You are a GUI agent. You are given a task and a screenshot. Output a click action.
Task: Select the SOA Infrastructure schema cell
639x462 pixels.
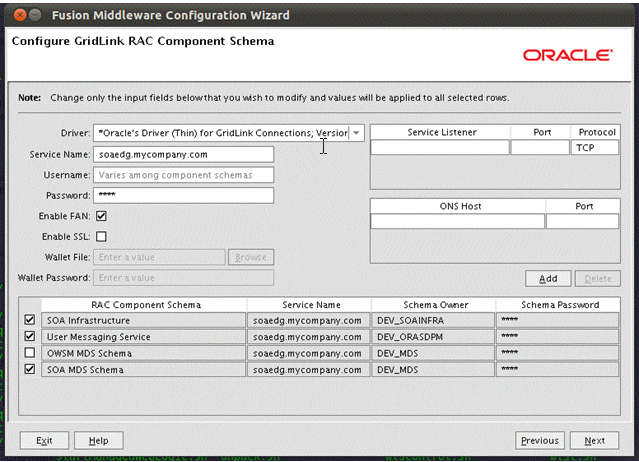[143, 320]
